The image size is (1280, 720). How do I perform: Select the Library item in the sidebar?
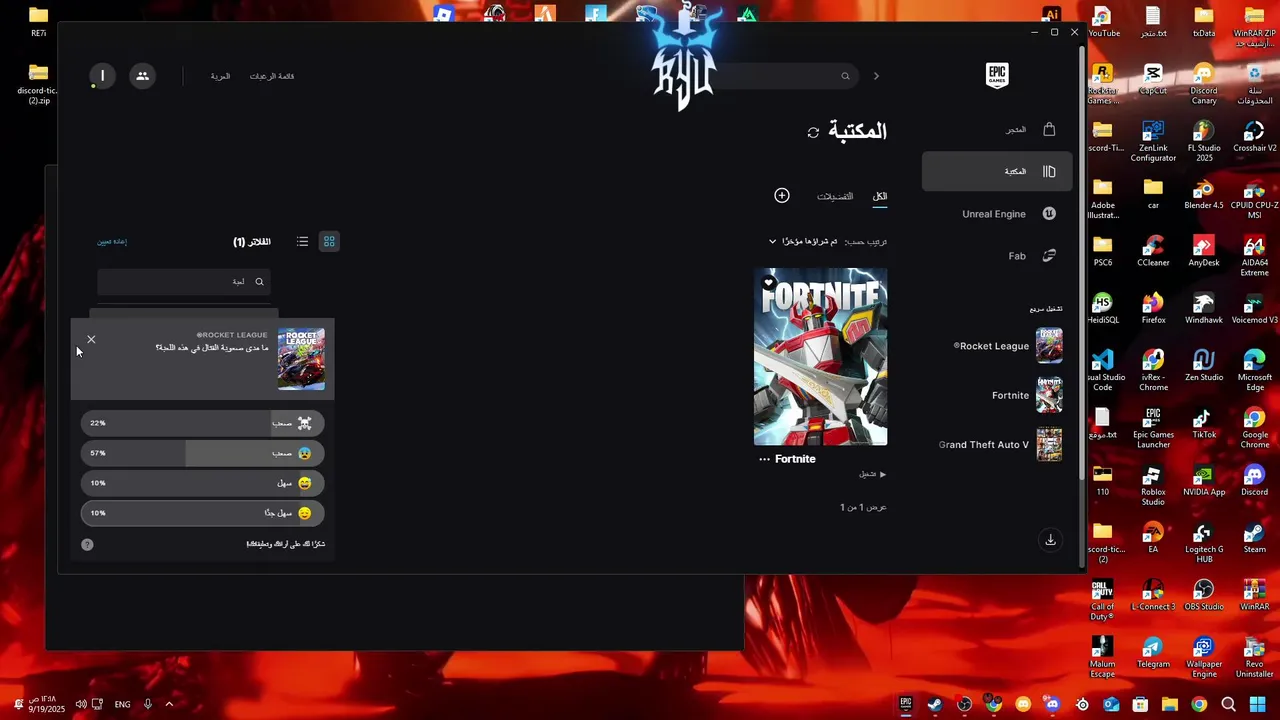coord(997,171)
